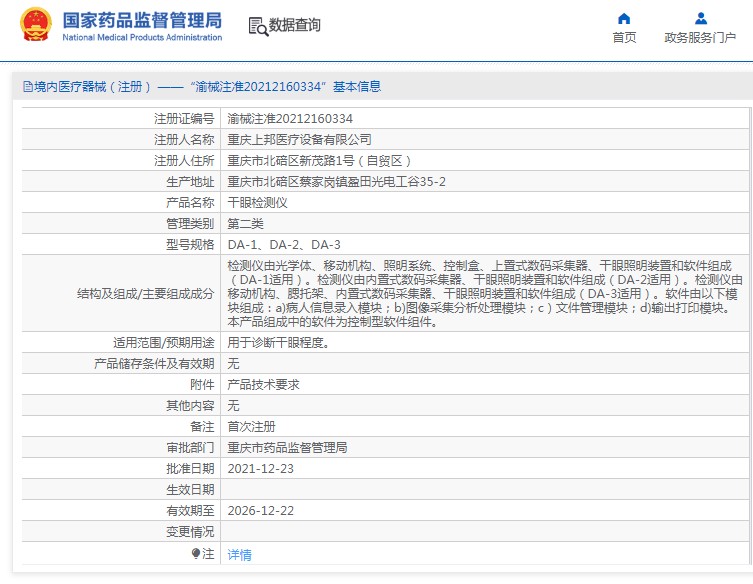Click model spec DA-1、DA-2、DA-3

284,245
